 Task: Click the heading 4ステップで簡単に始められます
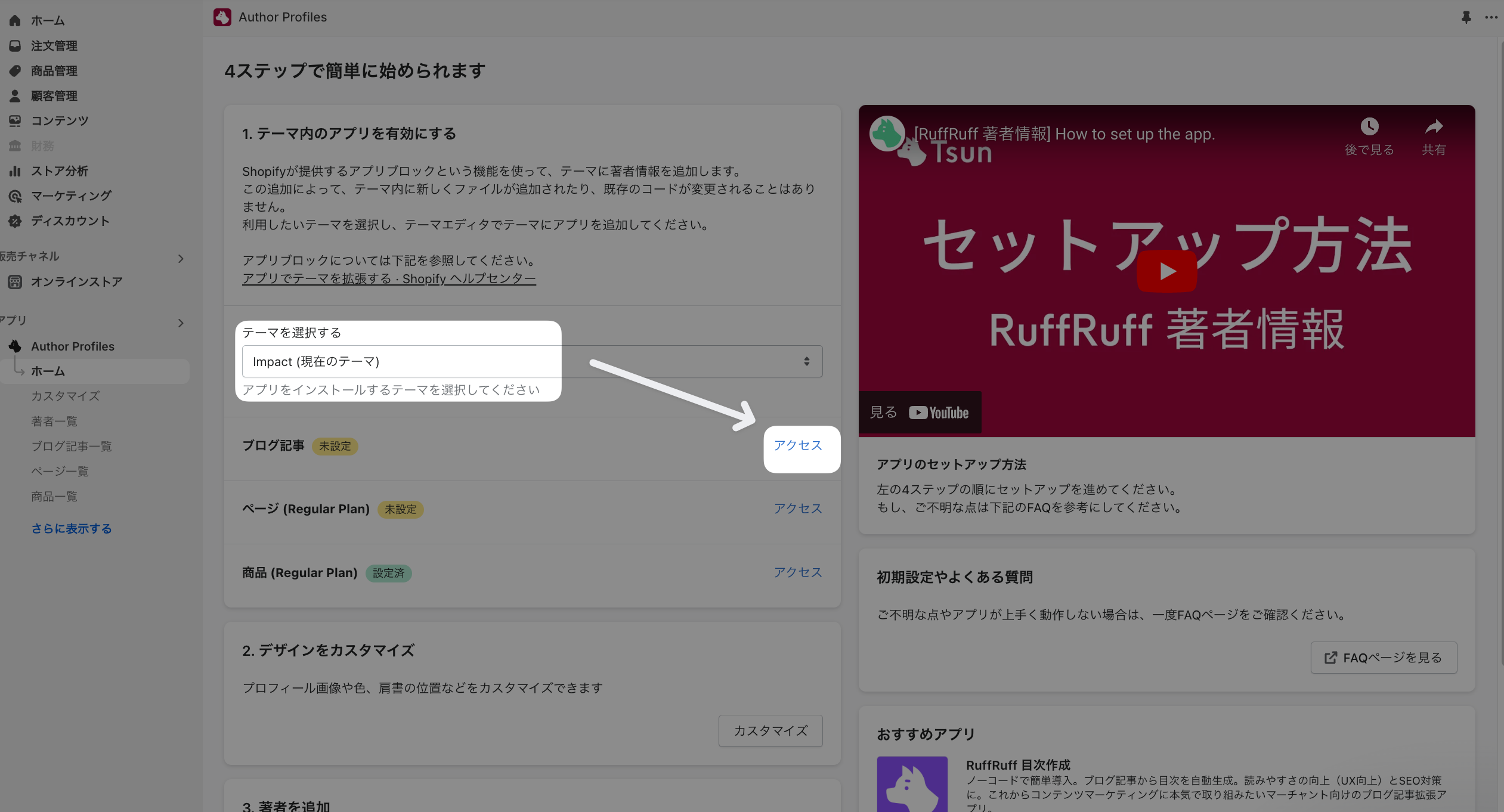[355, 72]
